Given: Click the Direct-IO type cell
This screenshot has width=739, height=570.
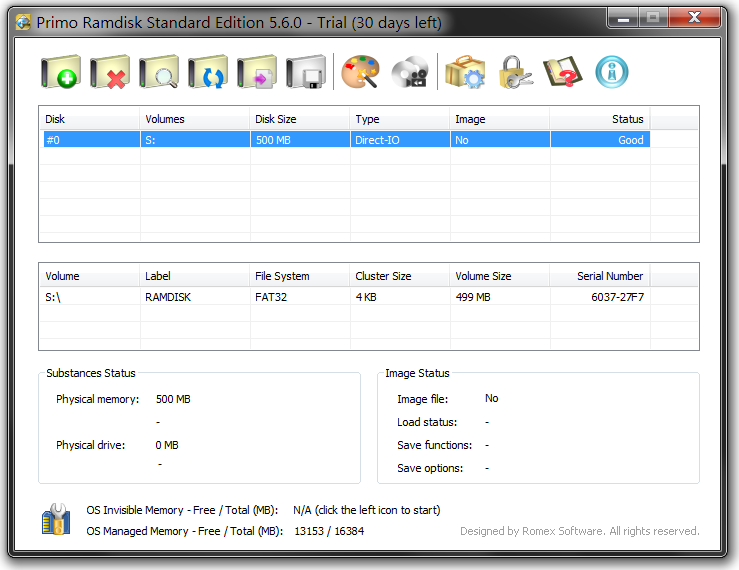Looking at the screenshot, I should pos(400,140).
